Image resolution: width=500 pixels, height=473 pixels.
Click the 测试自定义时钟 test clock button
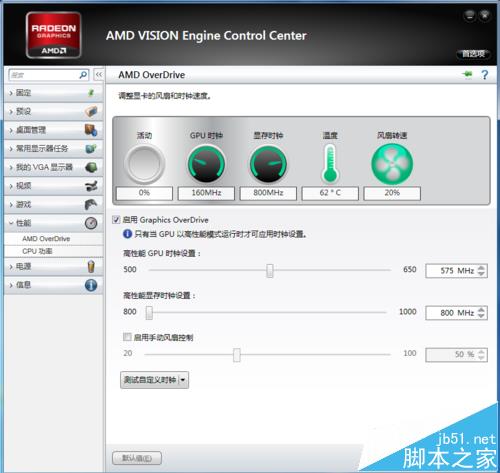(150, 380)
